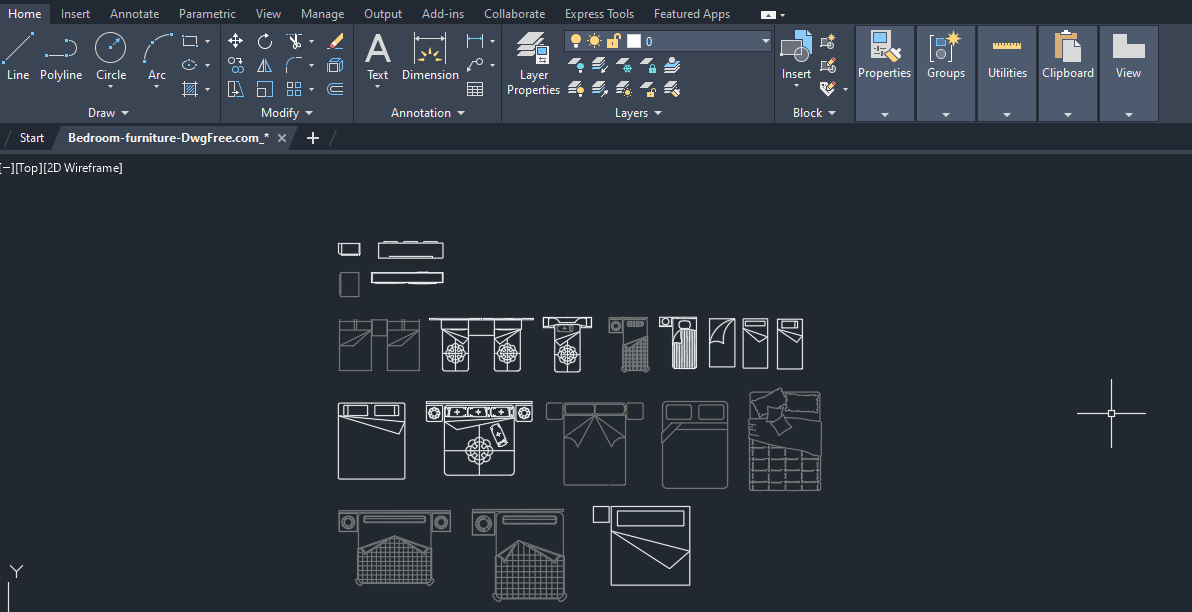This screenshot has width=1192, height=612.
Task: Click the layer Freeze snowflake icon
Action: coord(624,65)
